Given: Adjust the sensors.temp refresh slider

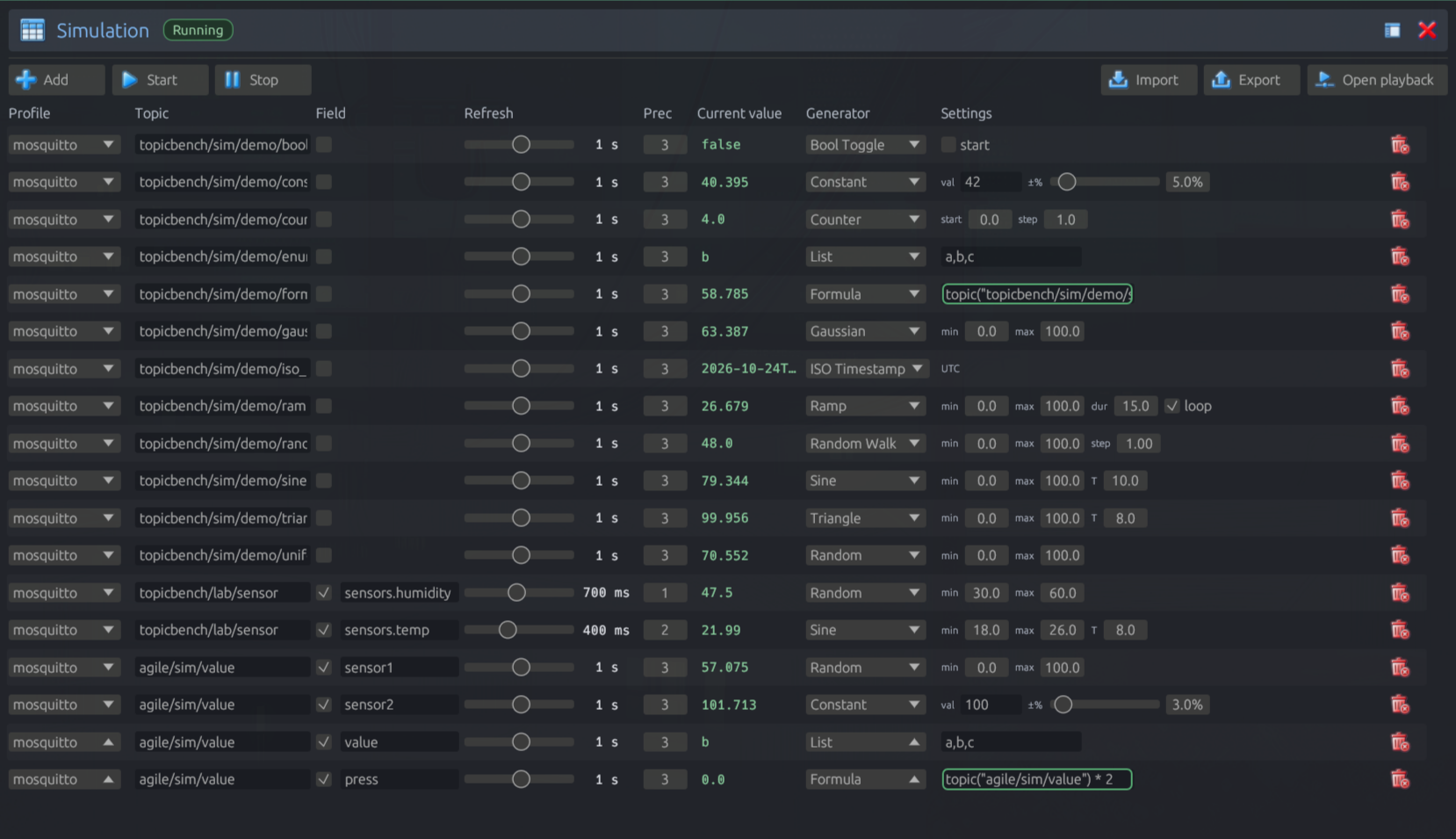Looking at the screenshot, I should [x=519, y=630].
